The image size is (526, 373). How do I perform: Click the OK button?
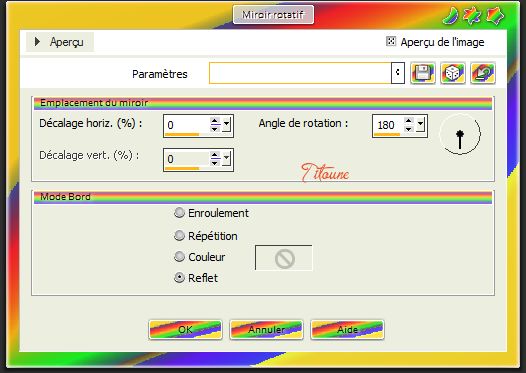pyautogui.click(x=185, y=330)
